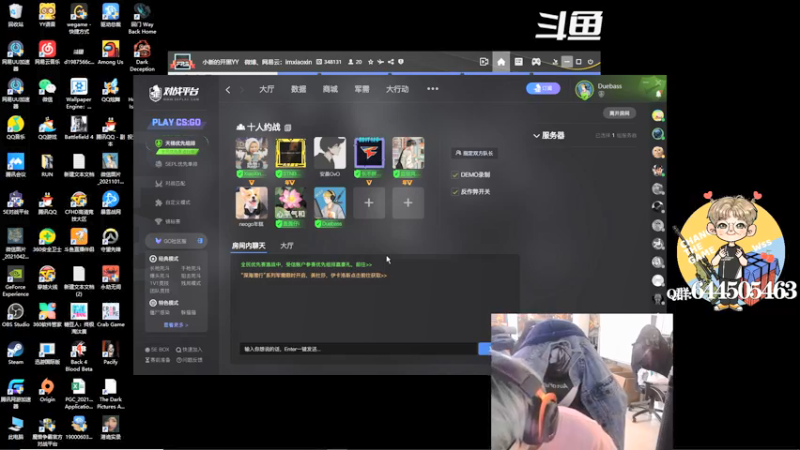Click the blue subscribe pill button in header
The width and height of the screenshot is (800, 450).
click(543, 88)
